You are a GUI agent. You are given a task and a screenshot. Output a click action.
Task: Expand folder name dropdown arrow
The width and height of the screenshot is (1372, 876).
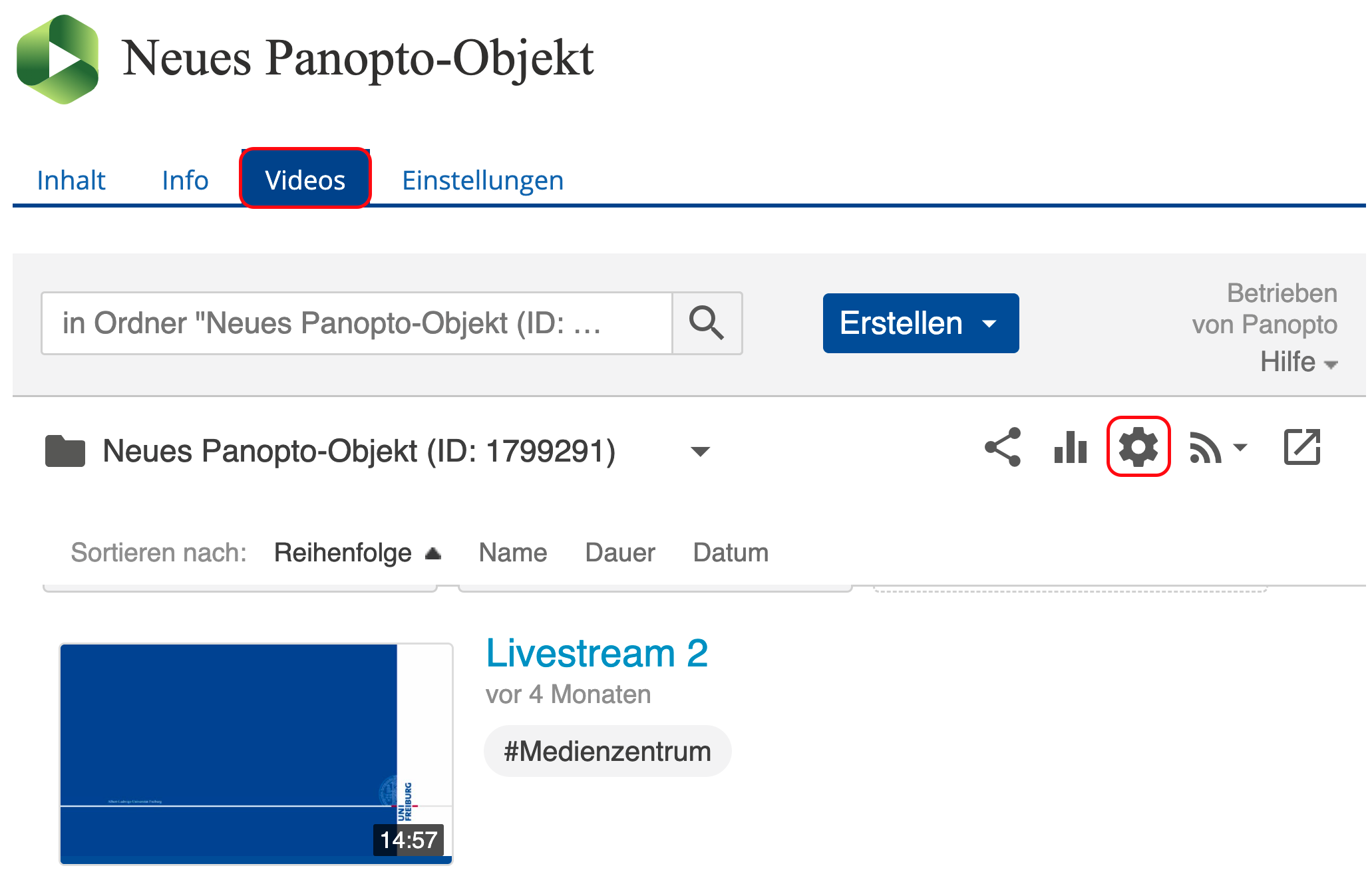(700, 452)
